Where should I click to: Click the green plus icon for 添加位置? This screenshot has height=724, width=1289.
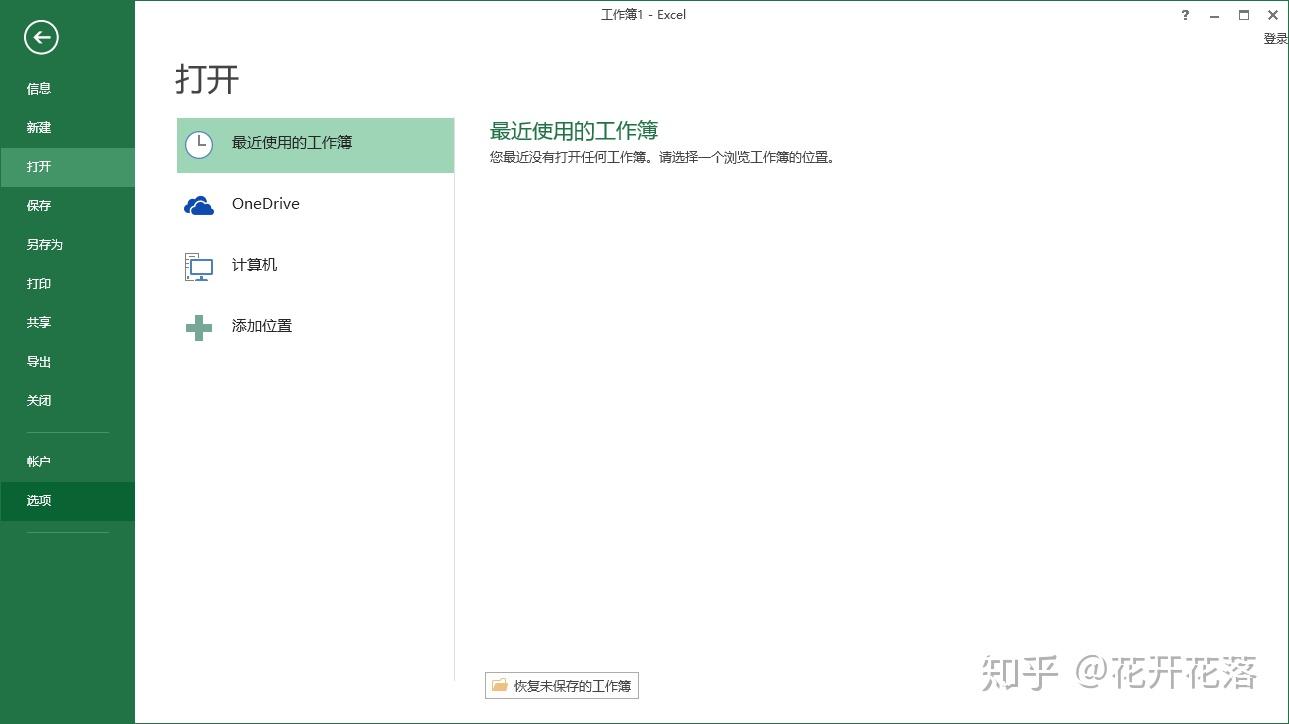pos(199,327)
